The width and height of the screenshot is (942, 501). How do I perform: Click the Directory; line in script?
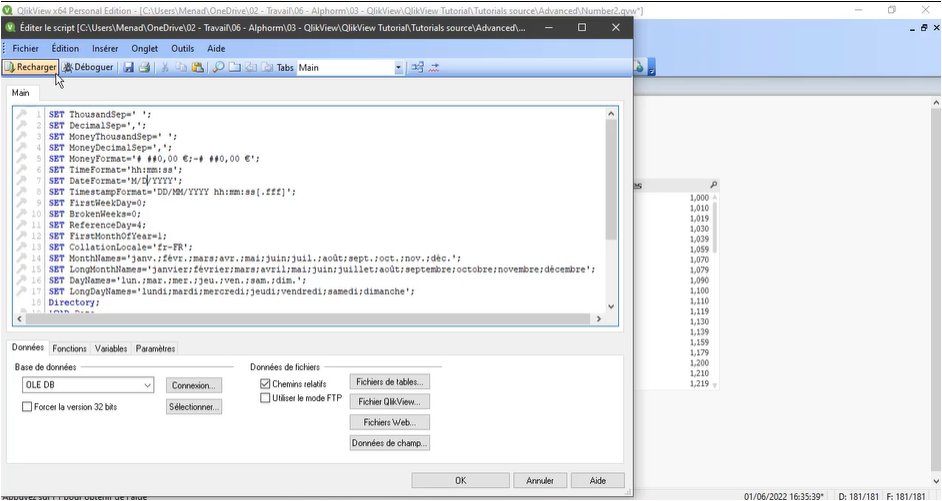coord(74,303)
